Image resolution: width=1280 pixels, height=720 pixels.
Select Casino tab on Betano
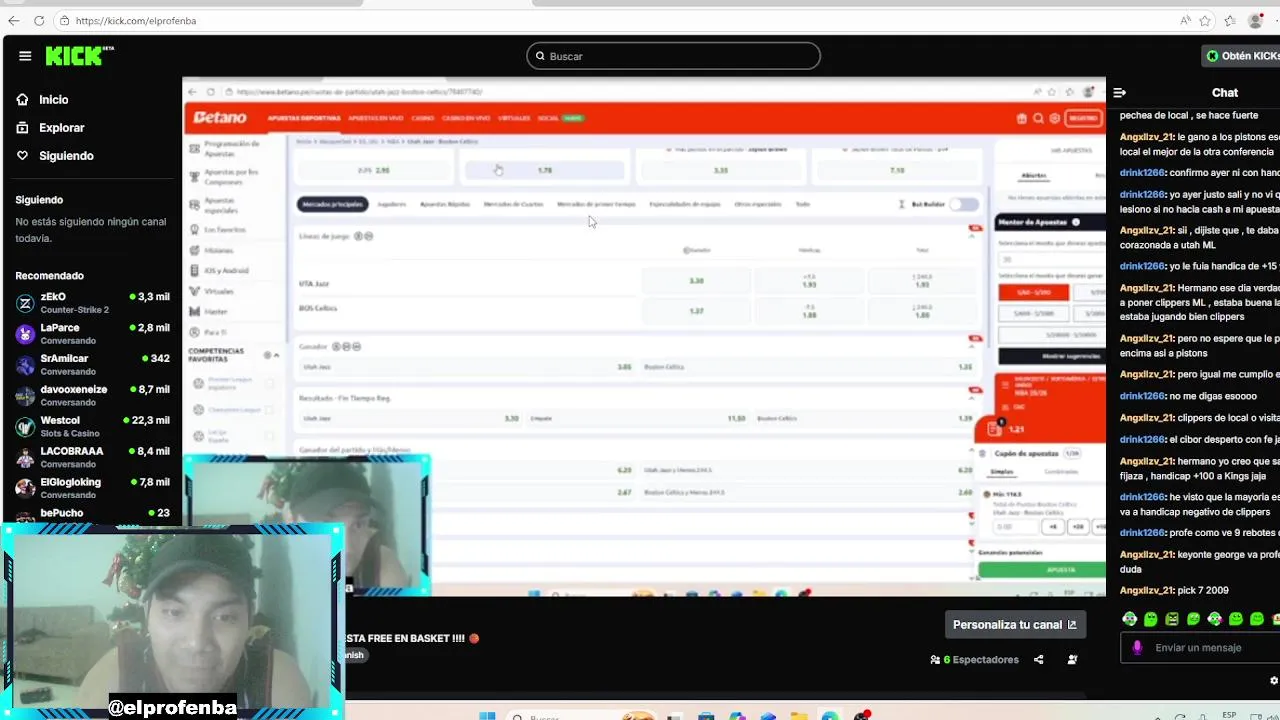(422, 118)
